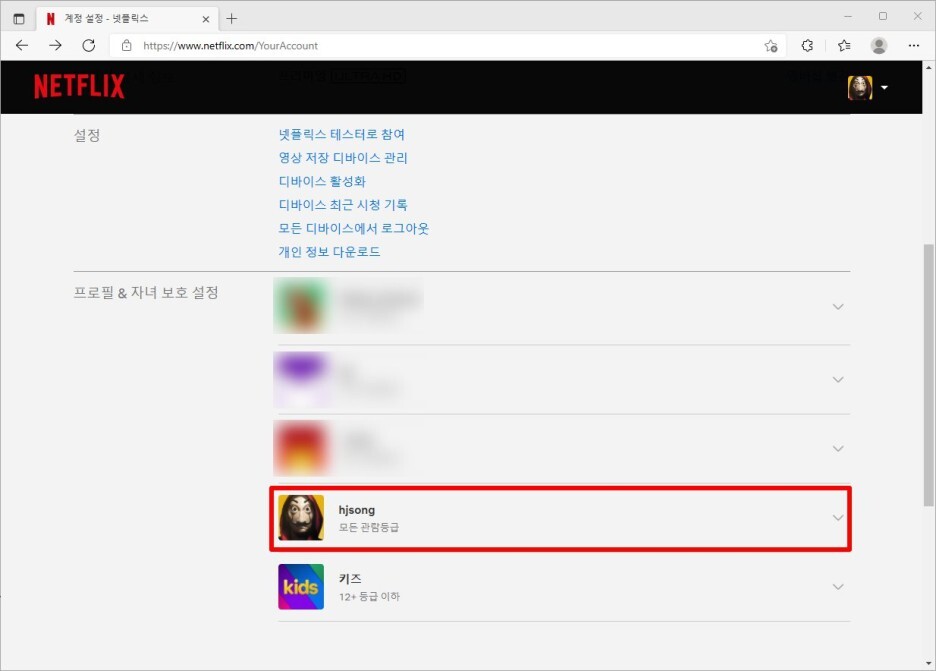Click 모든 디바이스에서 로그아웃 link

tap(354, 228)
